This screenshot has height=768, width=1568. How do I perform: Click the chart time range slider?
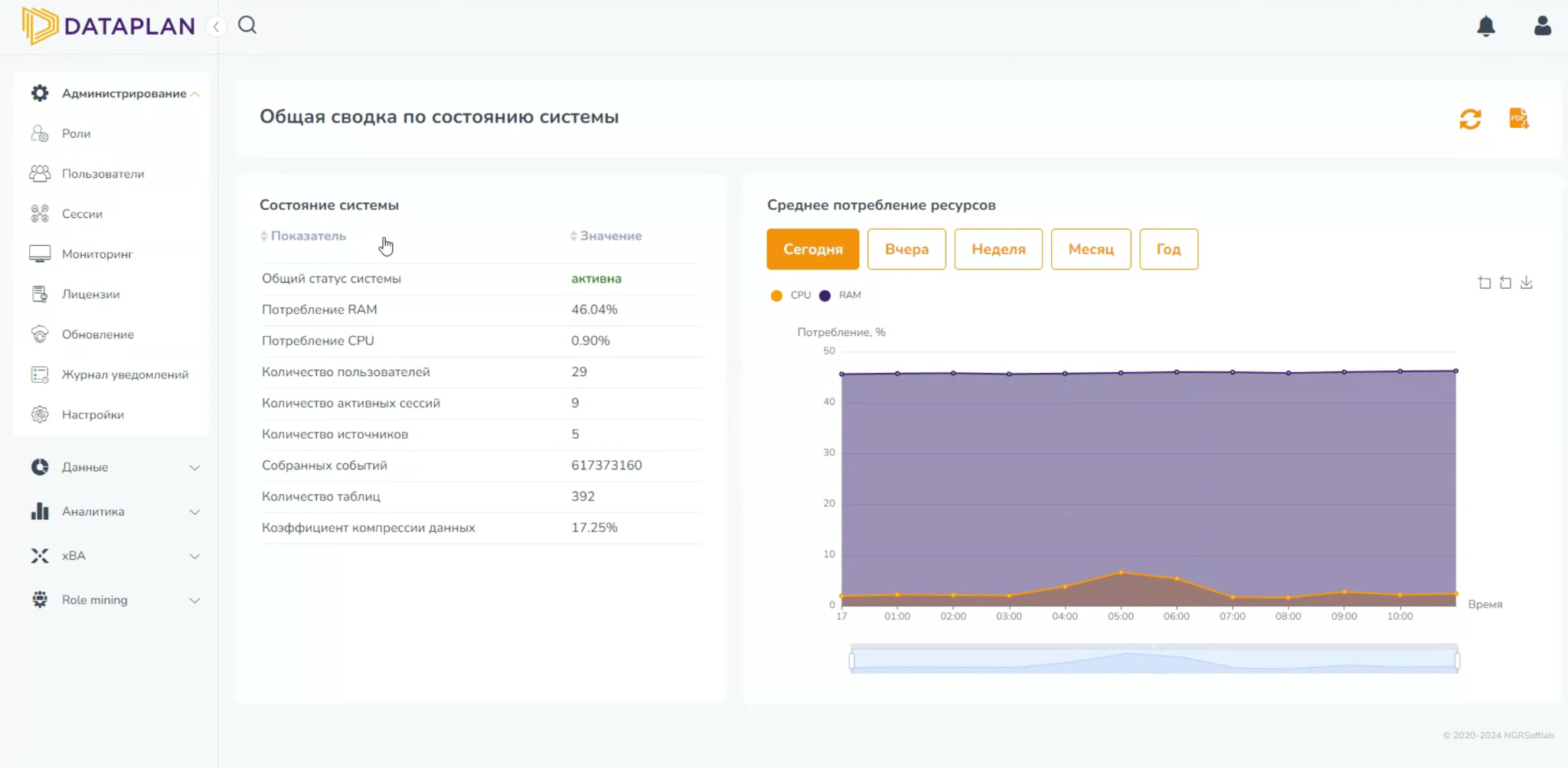pyautogui.click(x=1154, y=660)
